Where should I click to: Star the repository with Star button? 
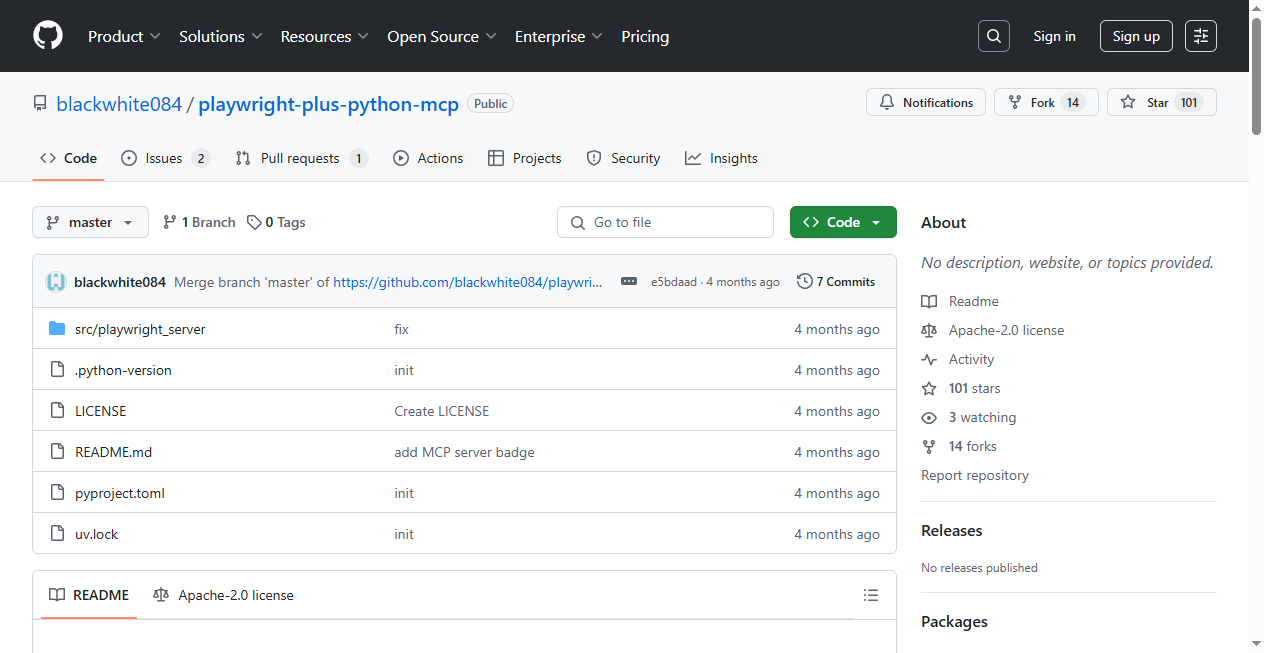pos(1162,102)
